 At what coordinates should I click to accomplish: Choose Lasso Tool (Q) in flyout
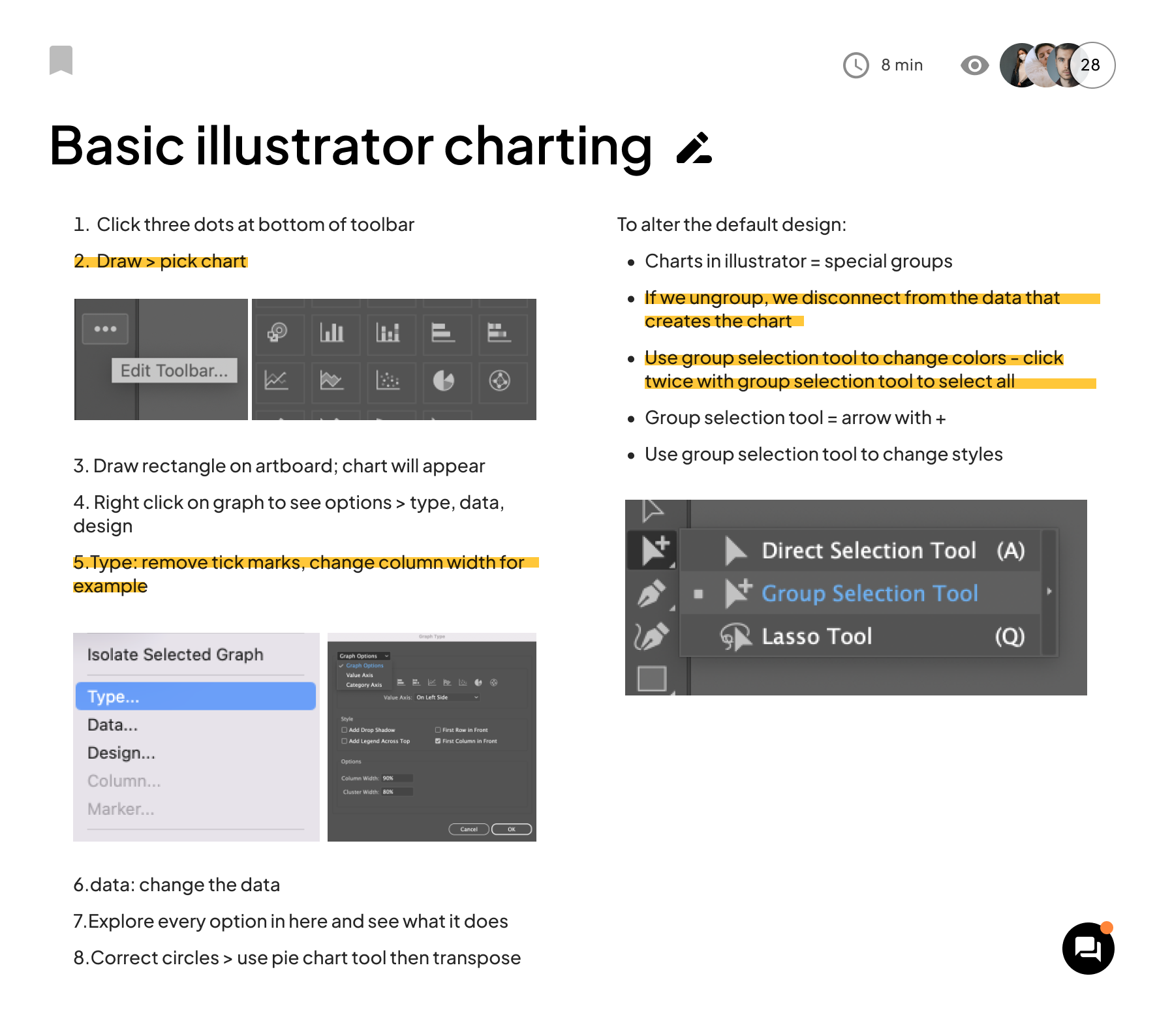860,636
